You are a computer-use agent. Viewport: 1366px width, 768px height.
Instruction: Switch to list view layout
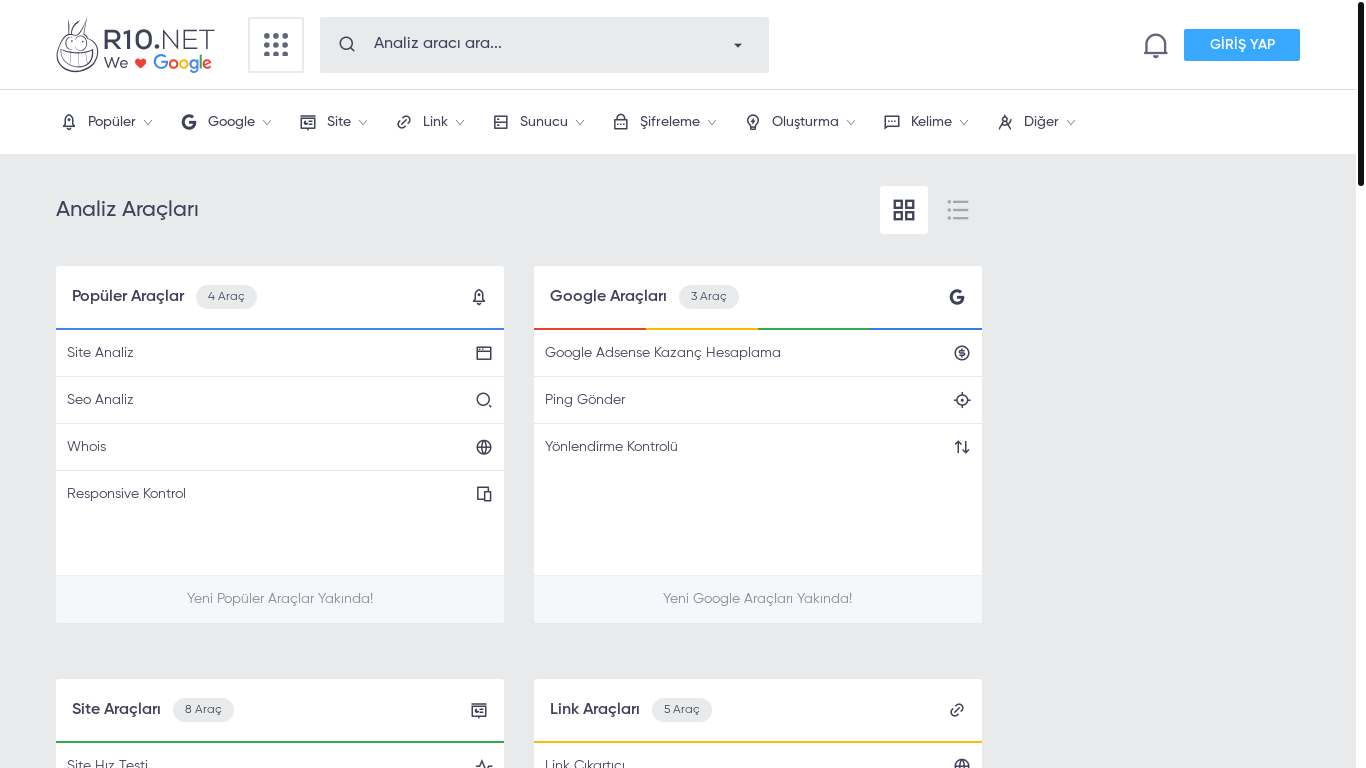(x=958, y=210)
